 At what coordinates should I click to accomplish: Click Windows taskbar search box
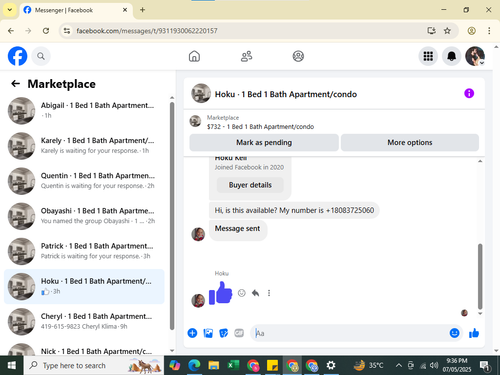point(94,365)
